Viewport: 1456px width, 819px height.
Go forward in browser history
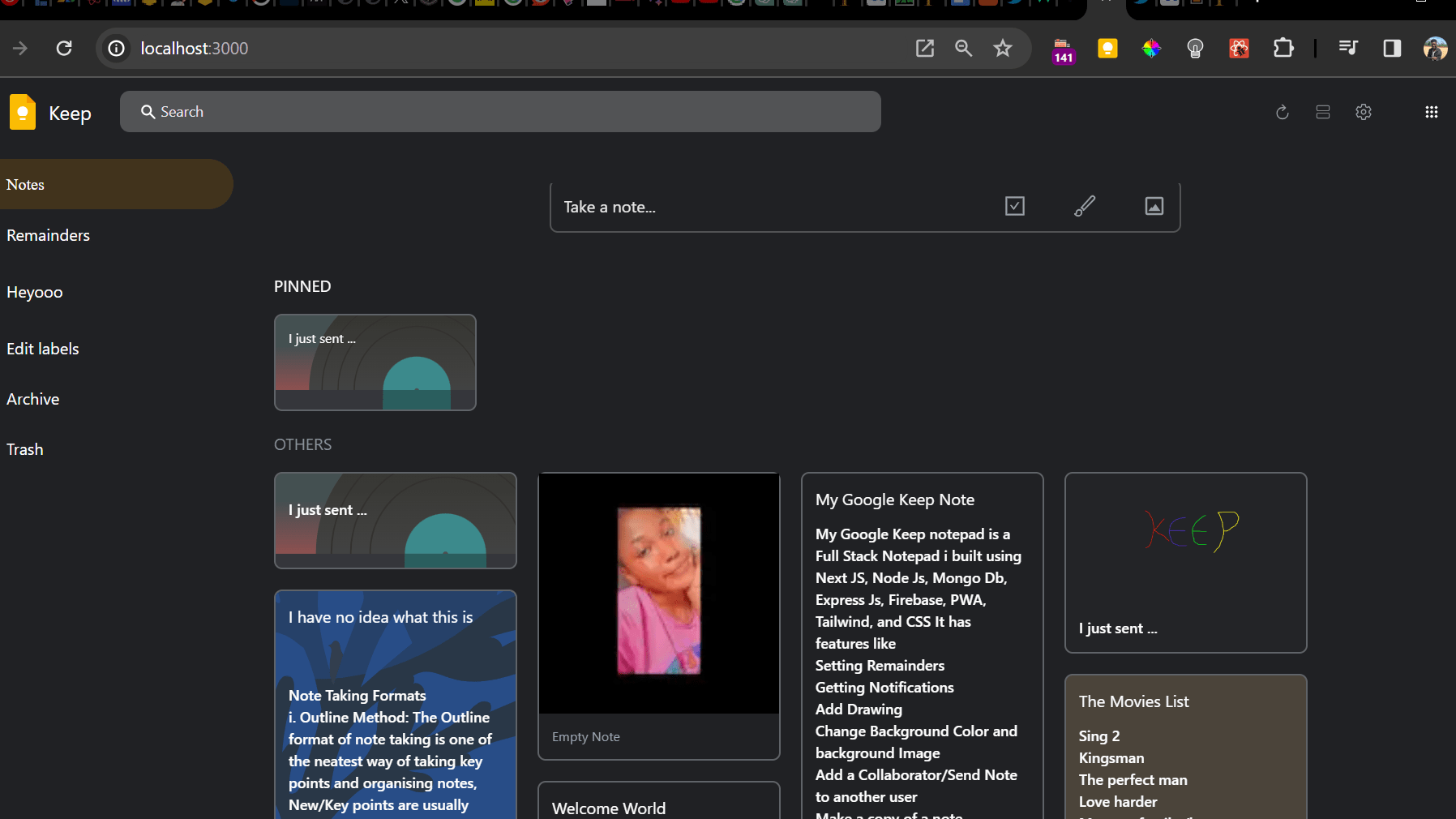(20, 48)
